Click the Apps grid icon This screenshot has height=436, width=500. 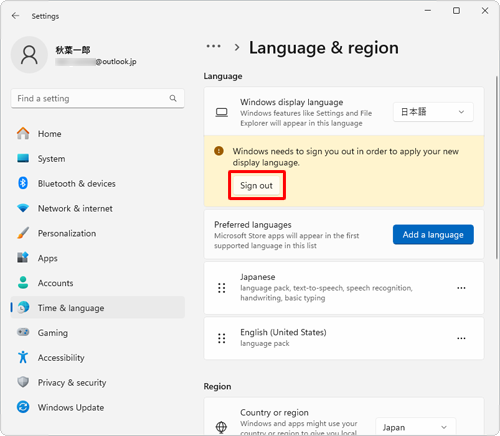point(23,258)
